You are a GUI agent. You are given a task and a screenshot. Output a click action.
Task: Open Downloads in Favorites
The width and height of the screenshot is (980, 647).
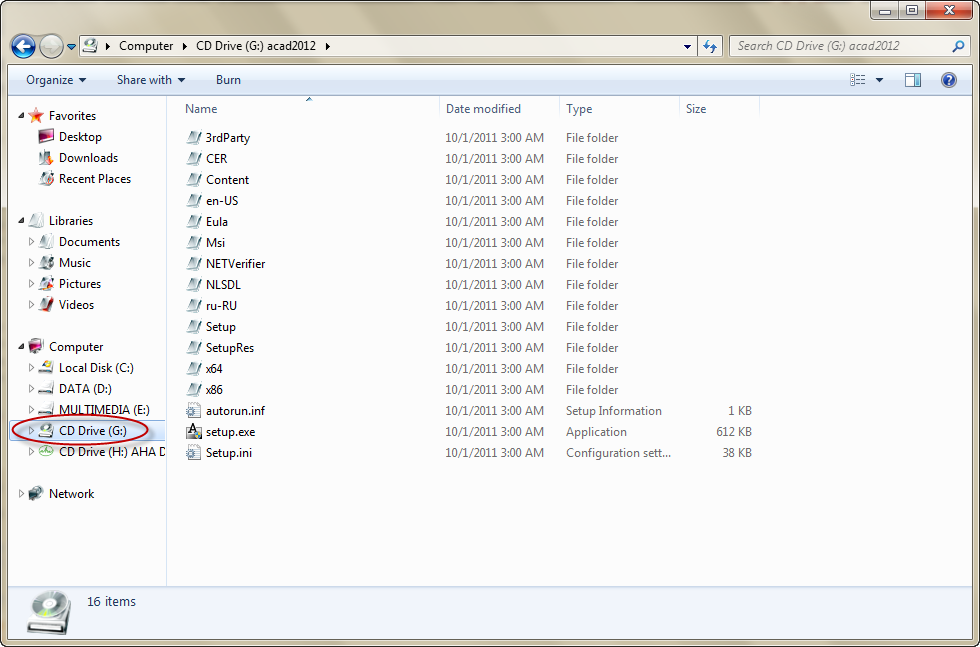(x=88, y=158)
